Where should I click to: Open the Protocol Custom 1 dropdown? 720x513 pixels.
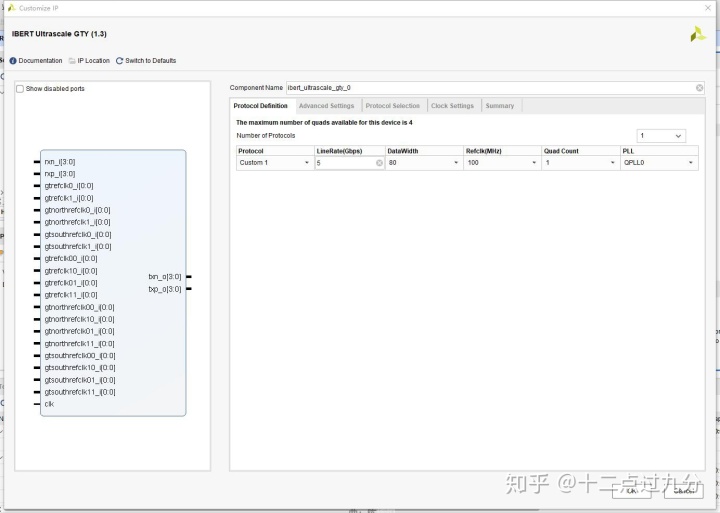(x=275, y=163)
